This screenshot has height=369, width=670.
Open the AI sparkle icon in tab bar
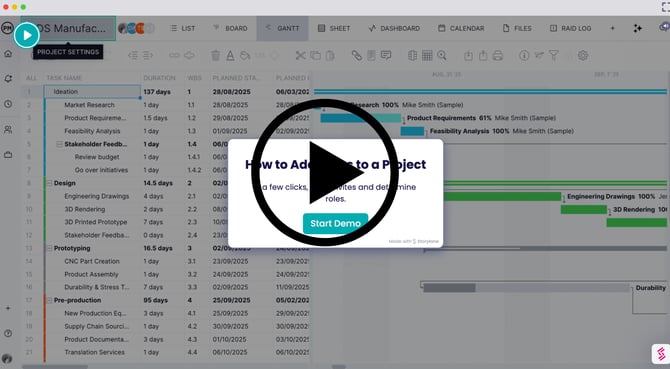[638, 28]
